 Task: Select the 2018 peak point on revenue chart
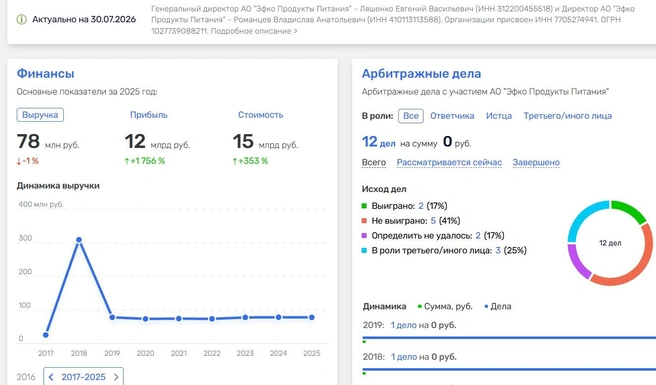click(x=79, y=240)
